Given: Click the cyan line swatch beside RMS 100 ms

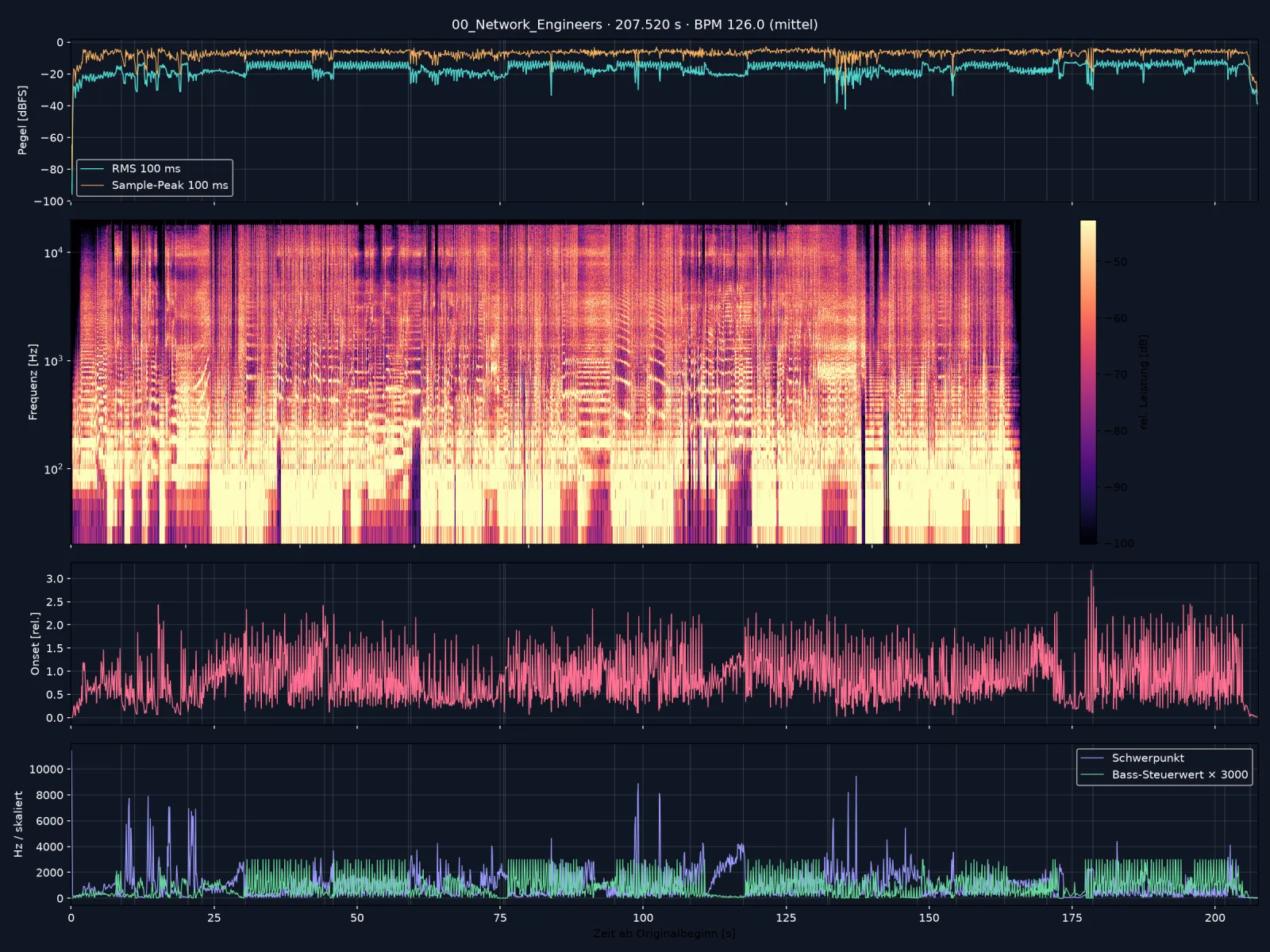Looking at the screenshot, I should [93, 169].
